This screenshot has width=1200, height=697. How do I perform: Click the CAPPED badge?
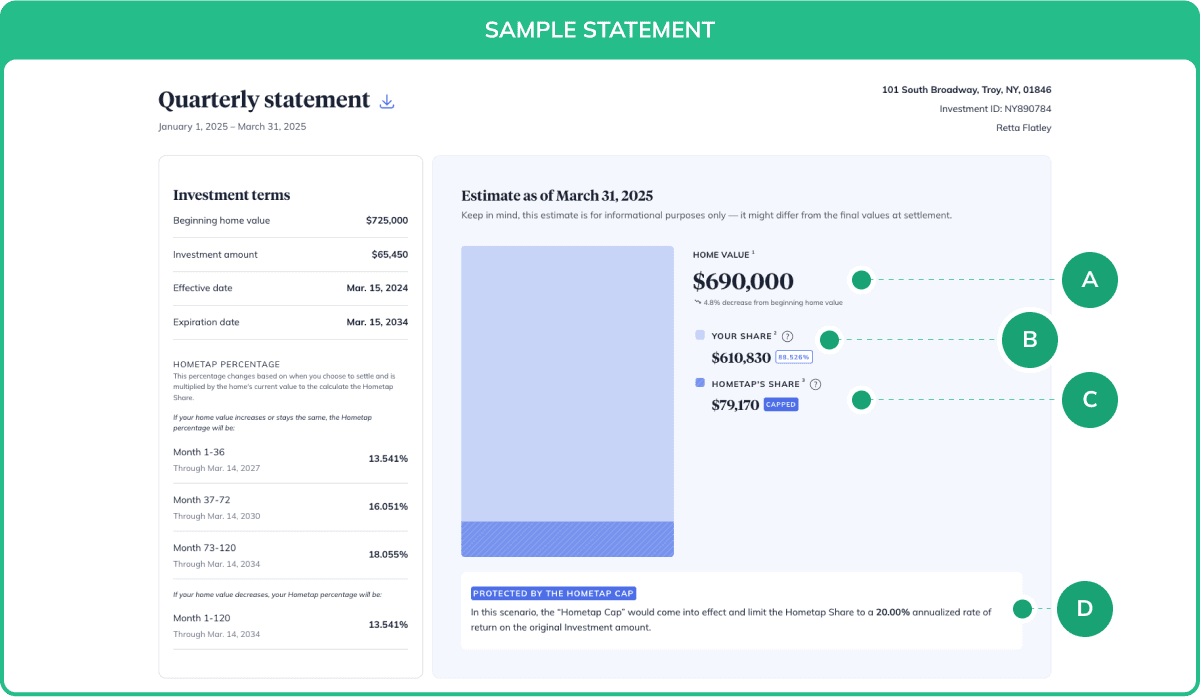[x=781, y=405]
